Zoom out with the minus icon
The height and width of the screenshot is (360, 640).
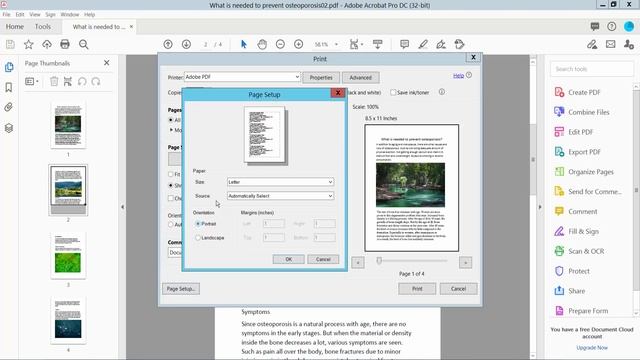pyautogui.click(x=280, y=44)
